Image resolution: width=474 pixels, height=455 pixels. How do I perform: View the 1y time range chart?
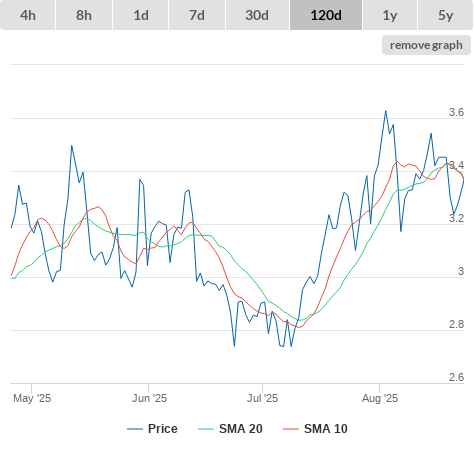tap(390, 15)
